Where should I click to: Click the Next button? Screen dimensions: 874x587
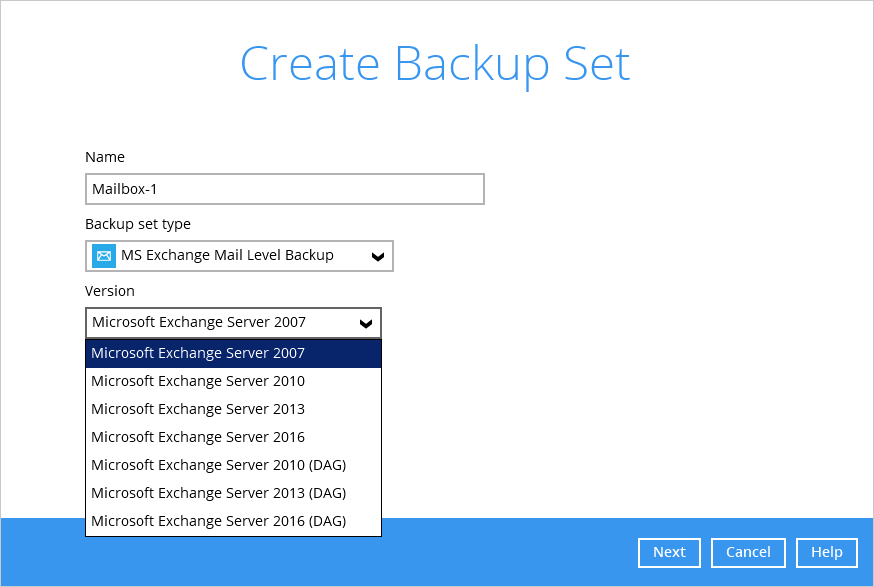(x=669, y=552)
